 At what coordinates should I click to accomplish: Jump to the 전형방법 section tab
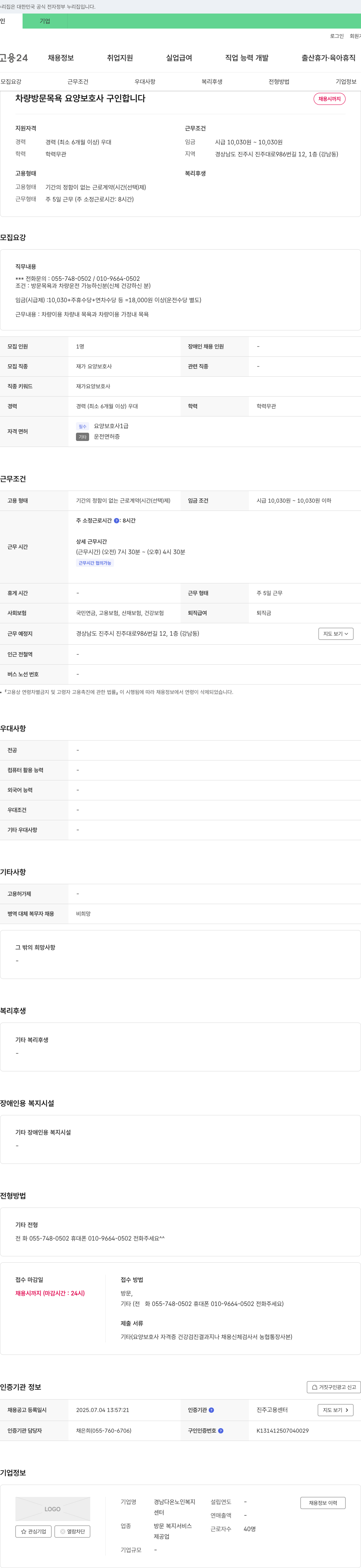pyautogui.click(x=279, y=82)
